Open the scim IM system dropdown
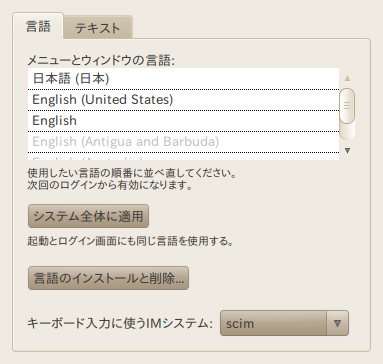Screen dimensions: 383x364 point(284,323)
